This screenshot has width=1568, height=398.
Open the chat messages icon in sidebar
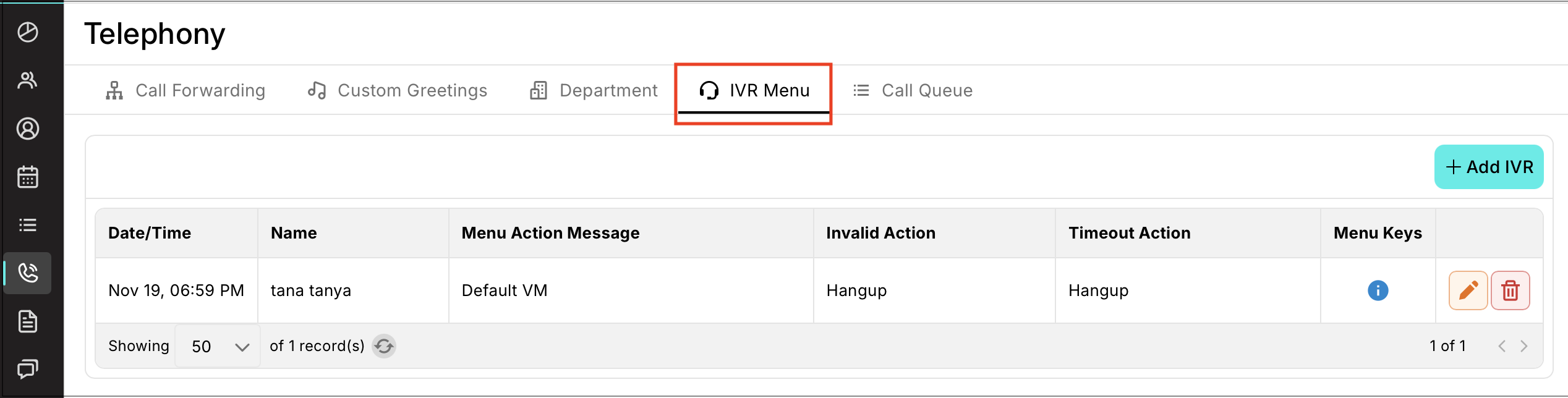point(28,369)
